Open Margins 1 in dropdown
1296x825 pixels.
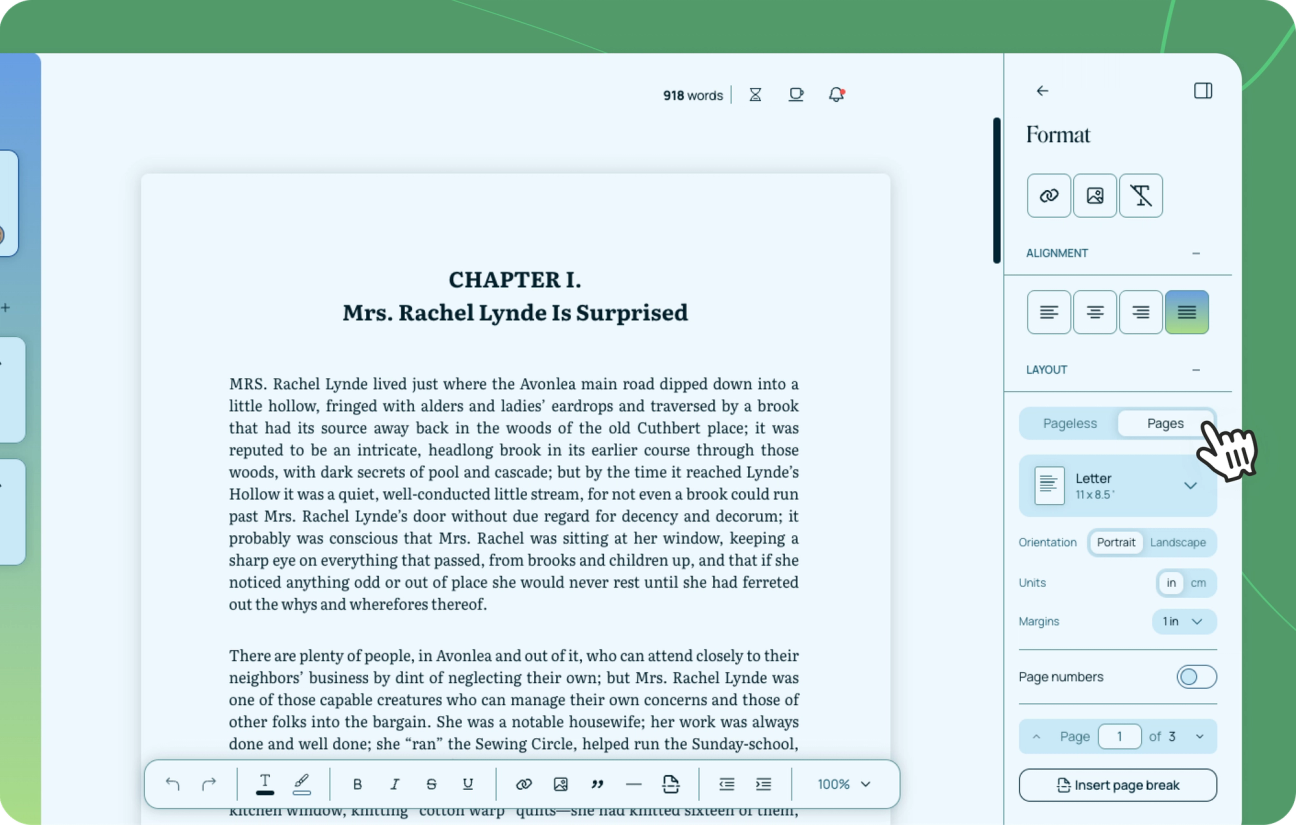[x=1184, y=622]
